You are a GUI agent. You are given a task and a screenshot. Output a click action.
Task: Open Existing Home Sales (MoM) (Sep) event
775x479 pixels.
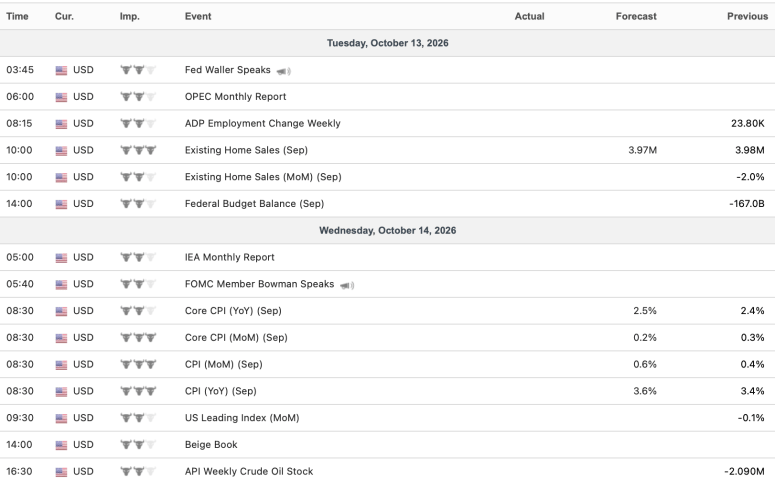tap(263, 176)
